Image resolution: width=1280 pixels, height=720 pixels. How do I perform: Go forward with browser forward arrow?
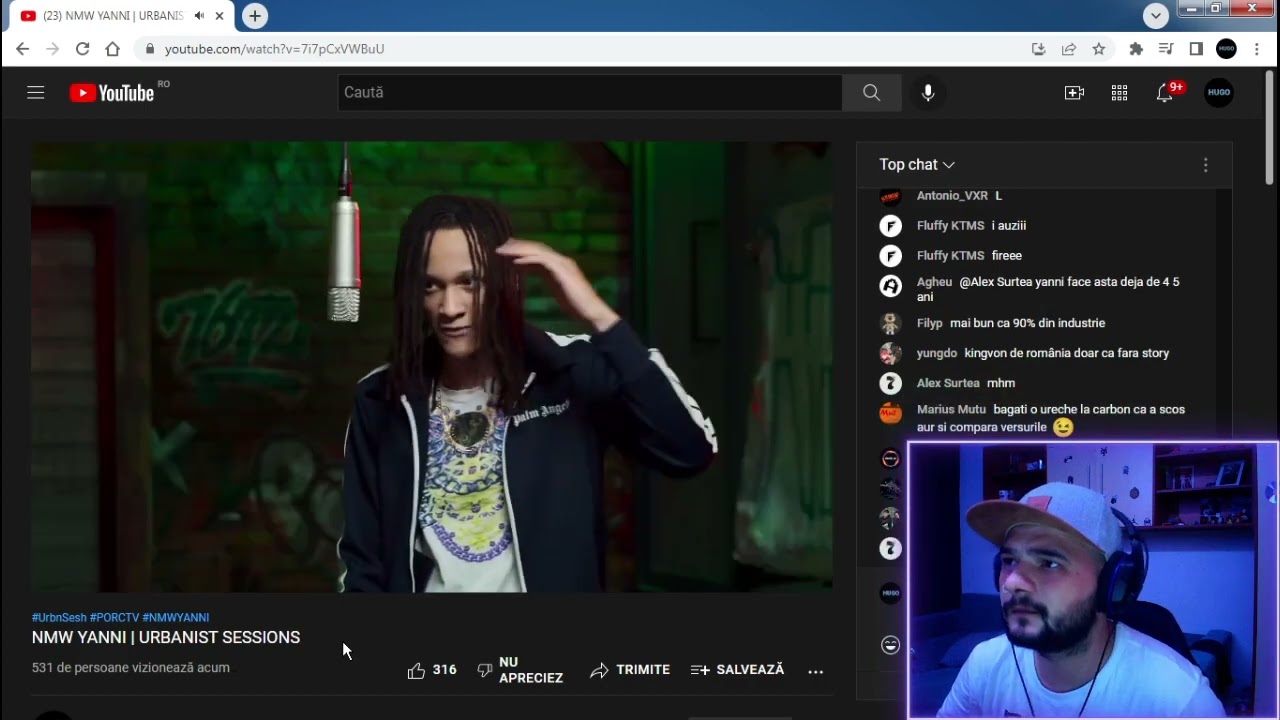point(52,49)
